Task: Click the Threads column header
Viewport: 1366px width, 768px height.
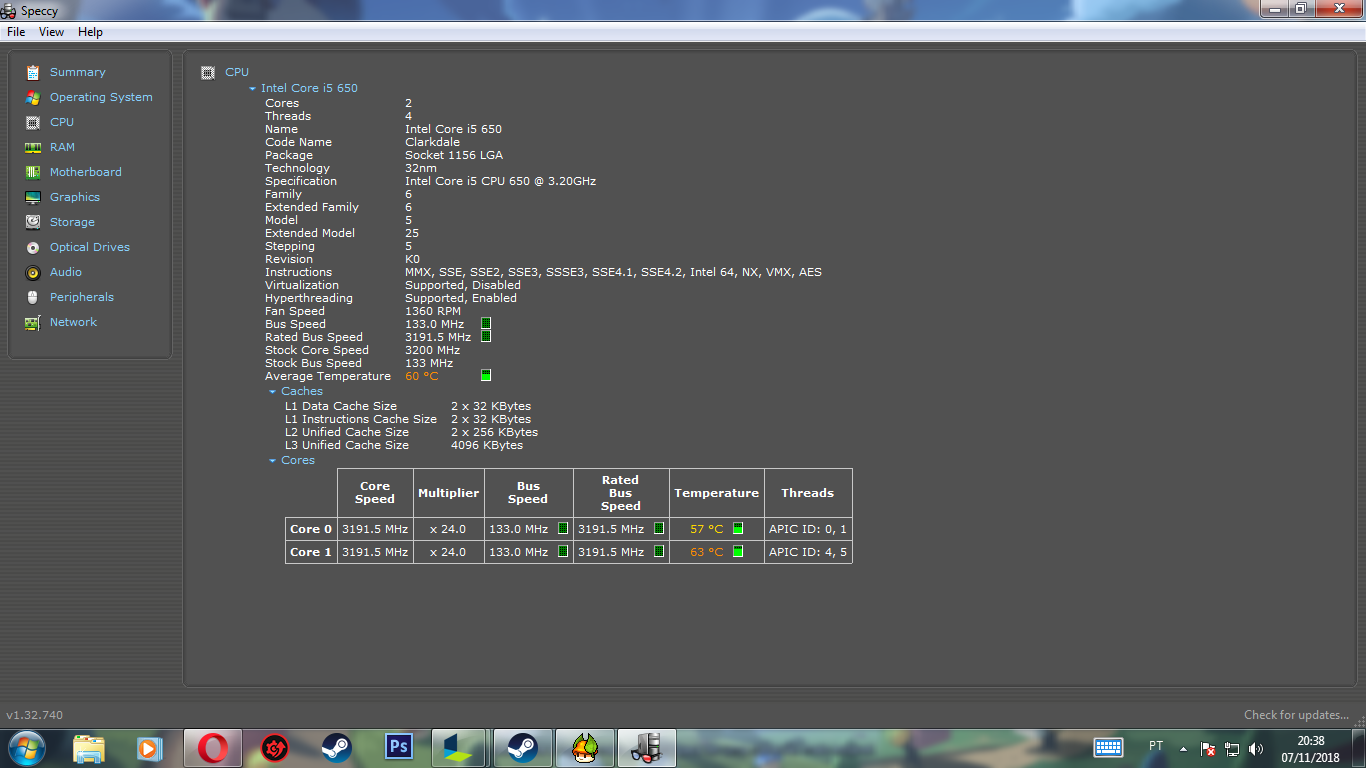Action: 808,493
